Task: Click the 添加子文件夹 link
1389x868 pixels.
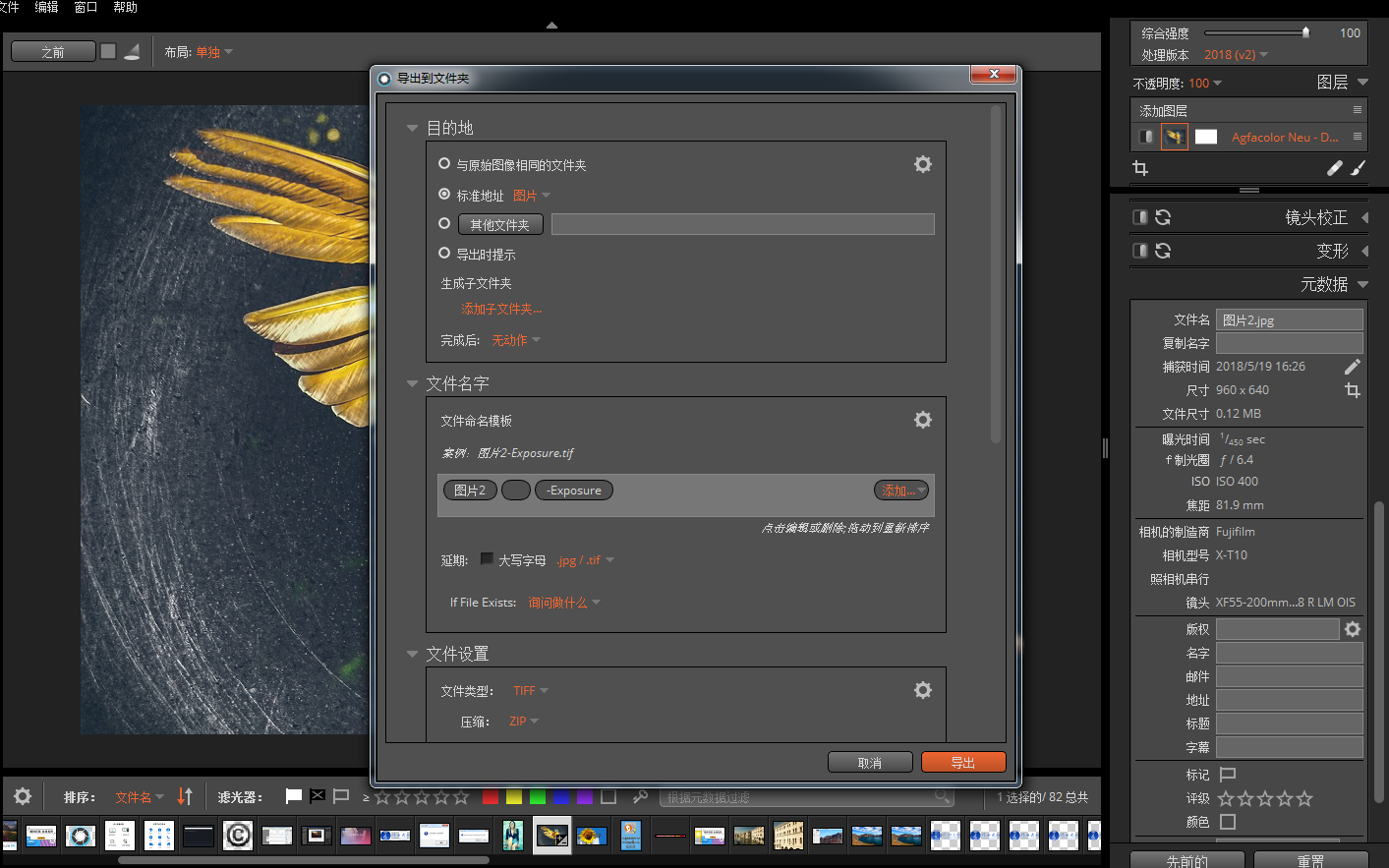Action: pos(501,308)
